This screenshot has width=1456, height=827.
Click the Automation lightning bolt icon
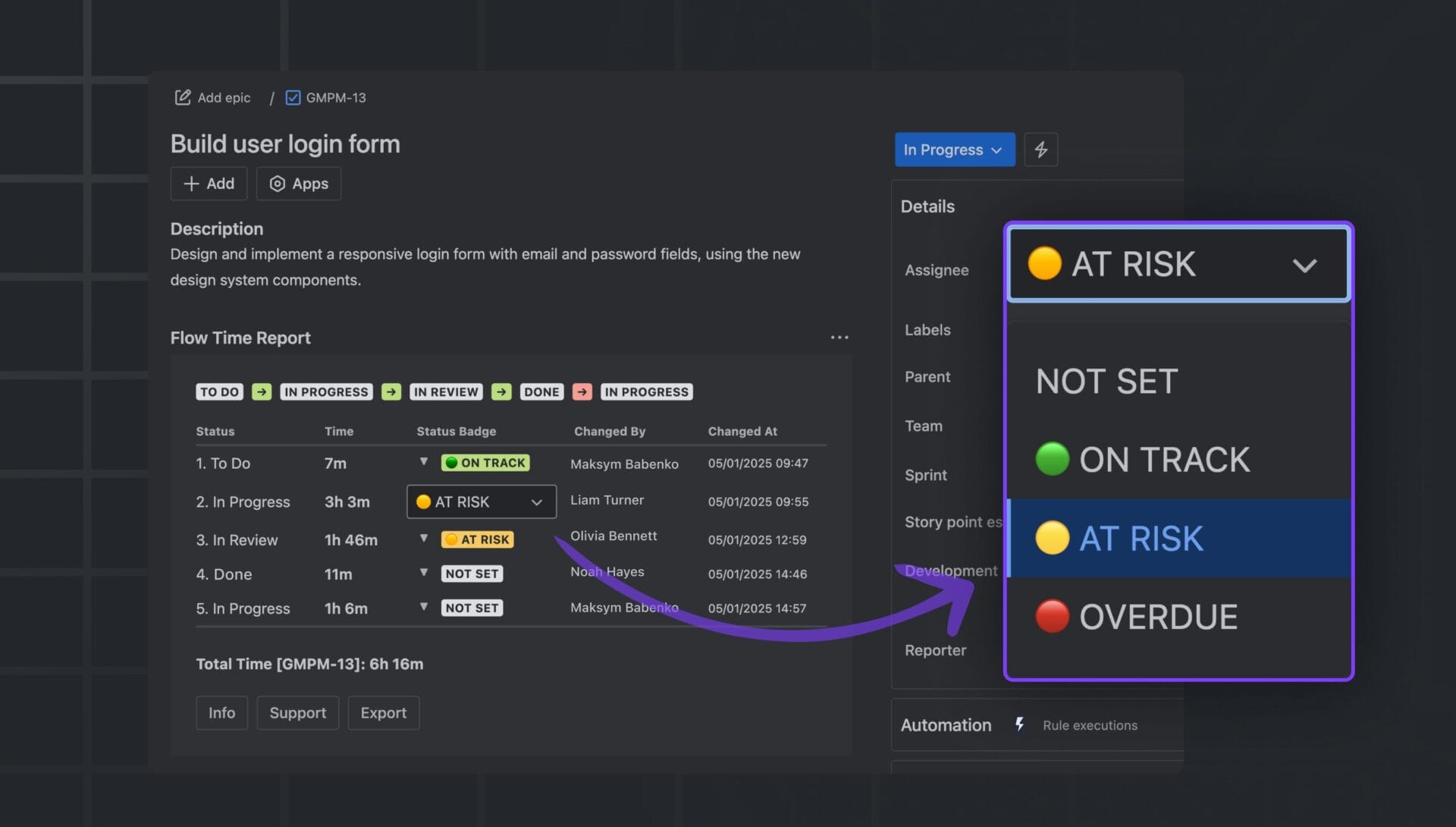point(1020,725)
